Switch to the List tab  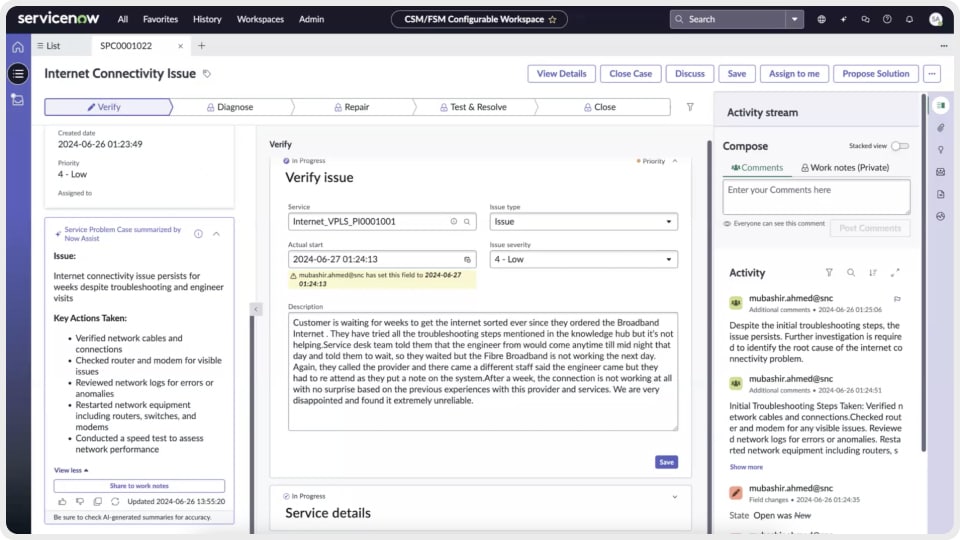[49, 46]
